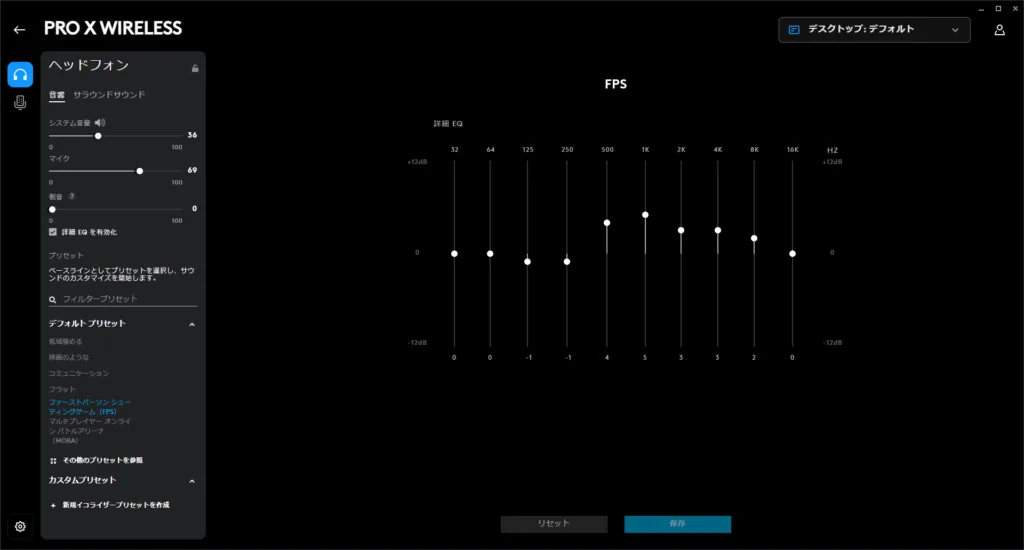Viewport: 1024px width, 550px height.
Task: Click the FPS preset title
Action: tap(616, 84)
